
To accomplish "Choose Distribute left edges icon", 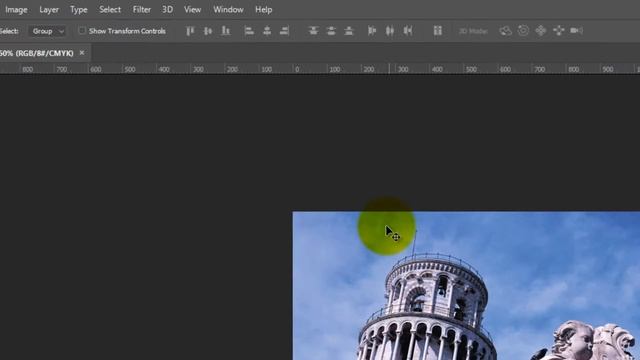I will (372, 31).
